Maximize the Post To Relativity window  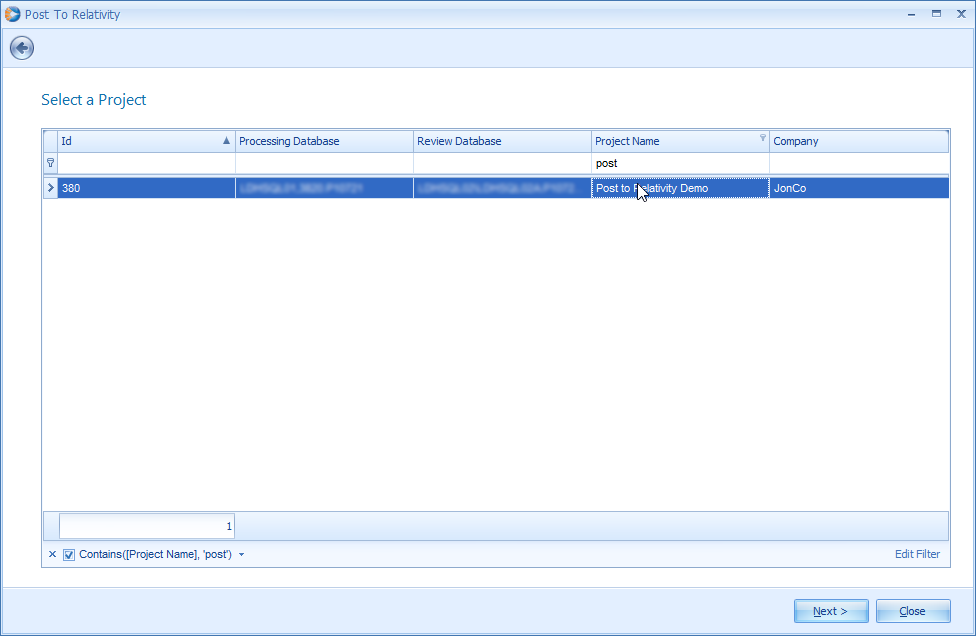tap(936, 14)
